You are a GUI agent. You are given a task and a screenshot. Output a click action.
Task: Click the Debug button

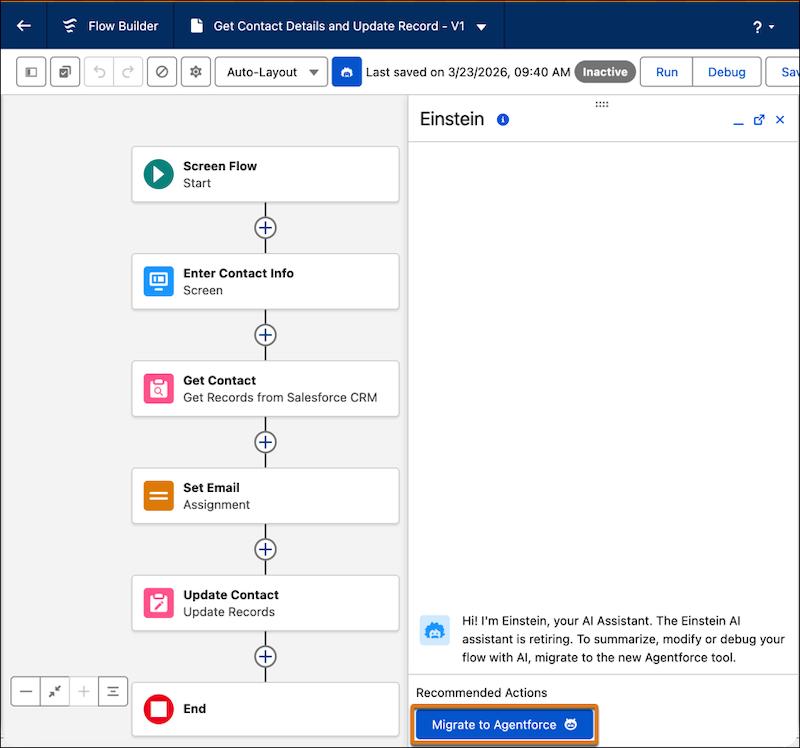coord(727,72)
